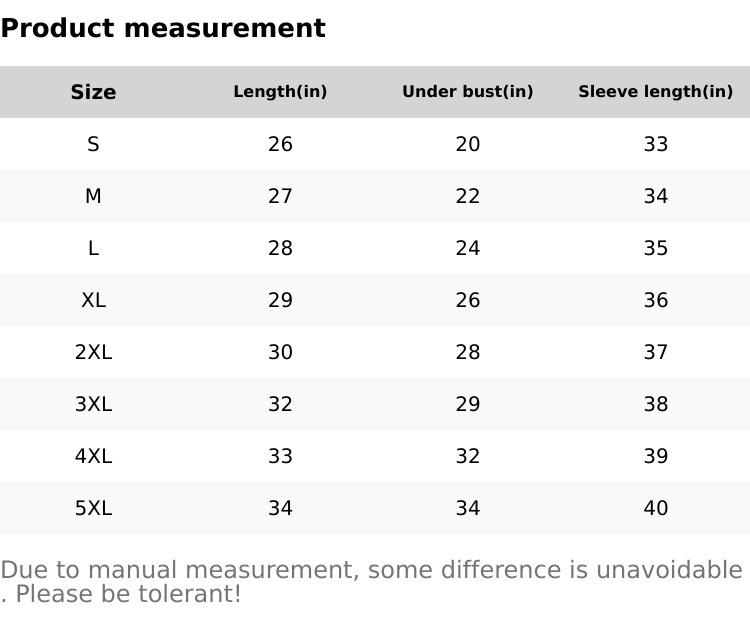Click the Sleeve length(in) column header

(x=655, y=92)
